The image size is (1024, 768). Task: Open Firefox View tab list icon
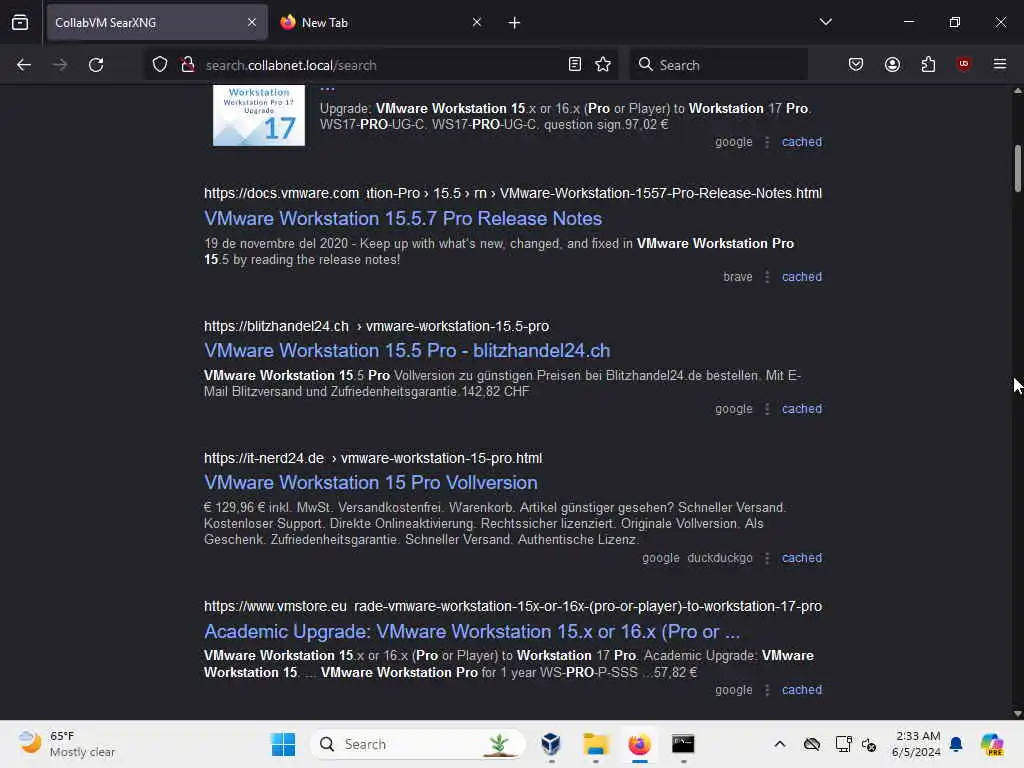tap(20, 22)
